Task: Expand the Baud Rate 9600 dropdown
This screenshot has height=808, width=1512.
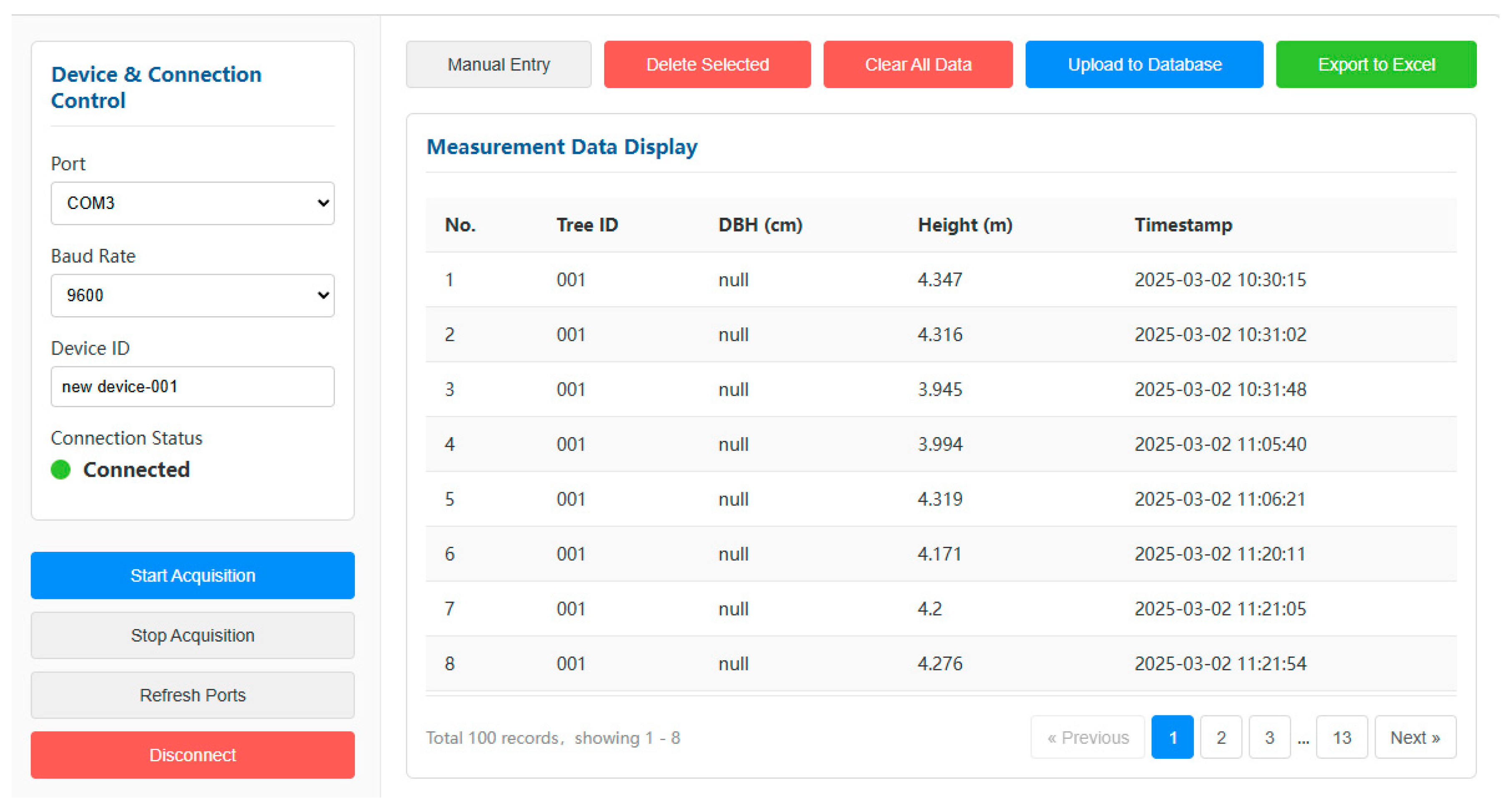Action: point(193,295)
